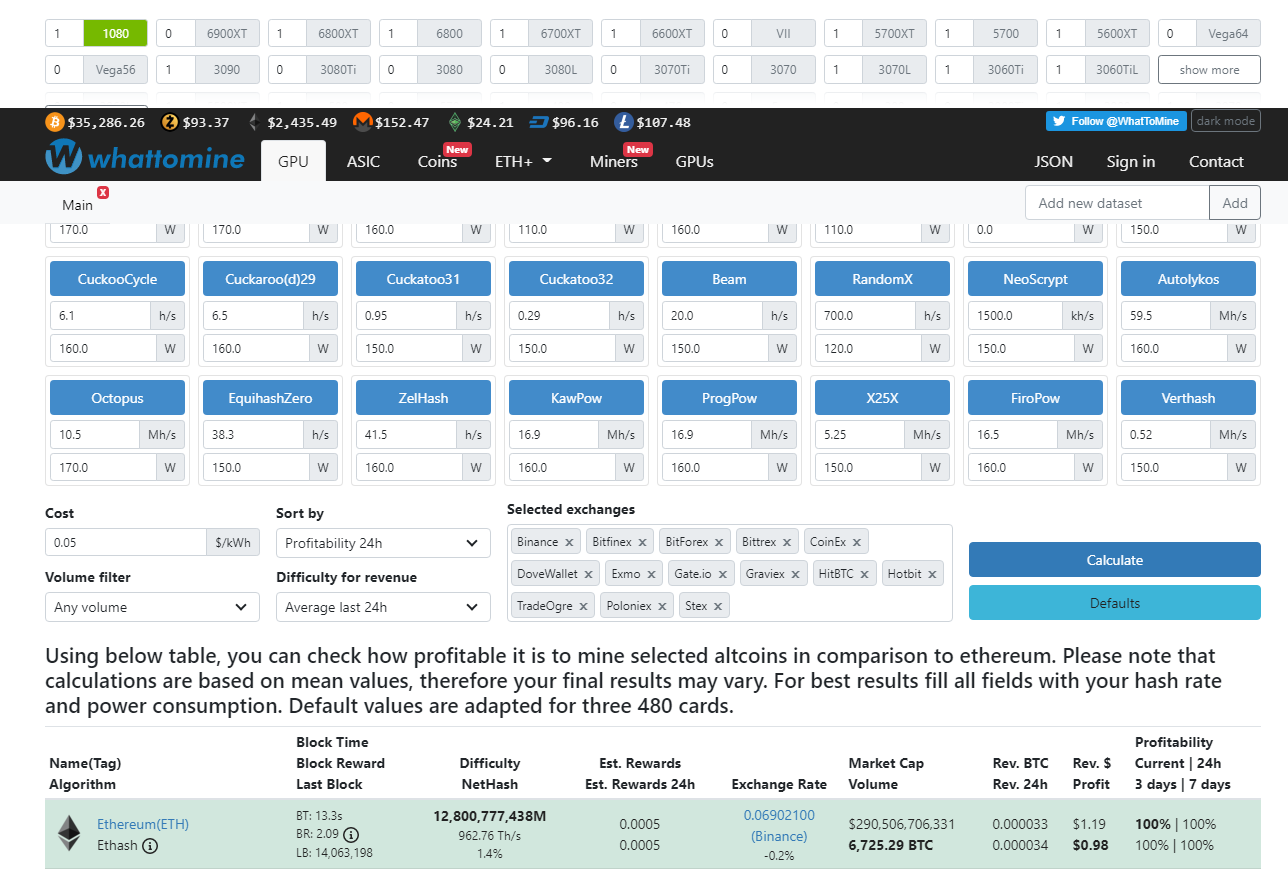Remove the Binance exchange tag
The image size is (1288, 877).
tap(569, 542)
